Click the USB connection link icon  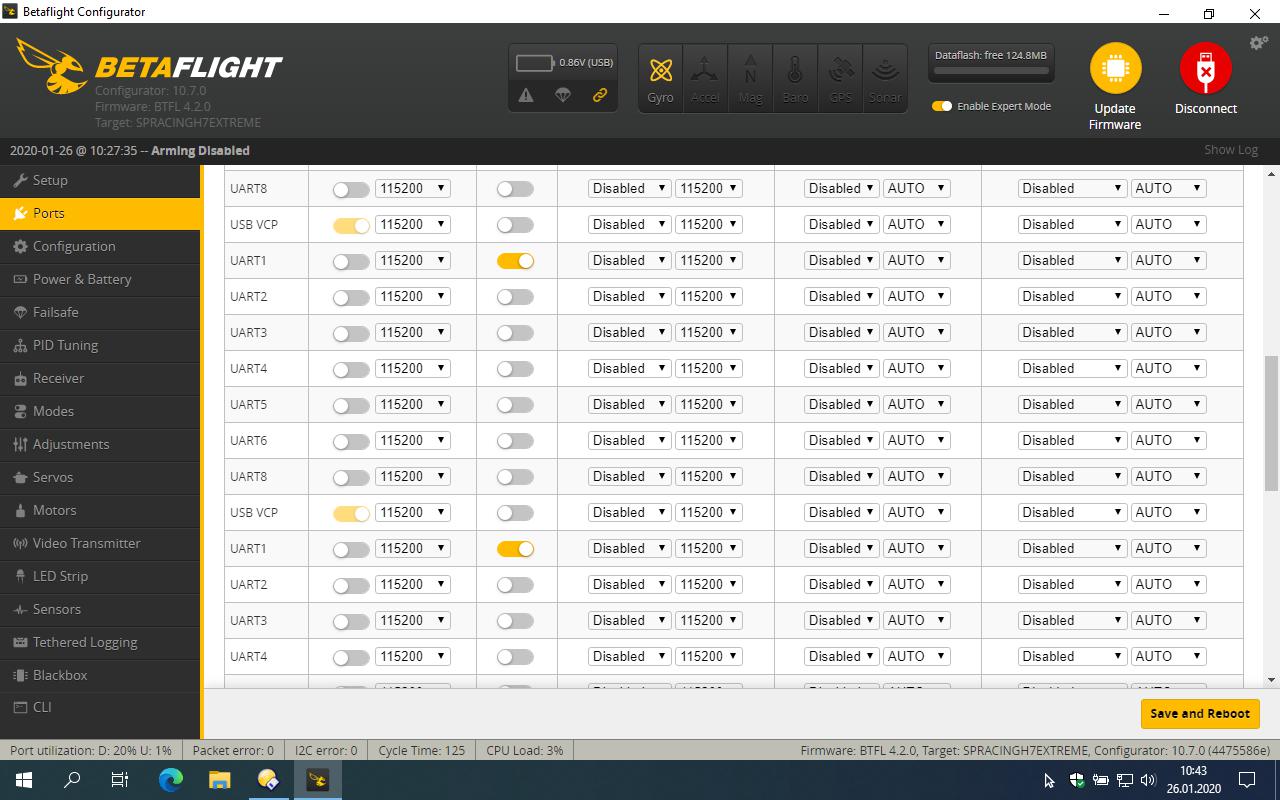pyautogui.click(x=599, y=97)
